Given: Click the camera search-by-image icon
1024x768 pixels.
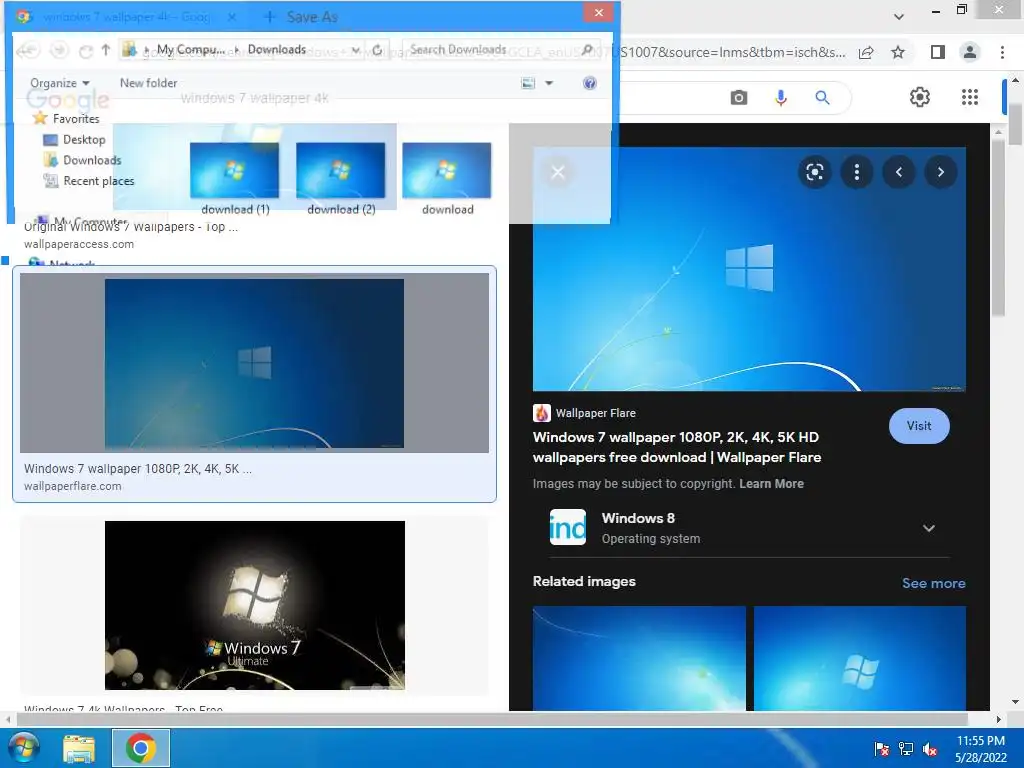Looking at the screenshot, I should coord(739,98).
